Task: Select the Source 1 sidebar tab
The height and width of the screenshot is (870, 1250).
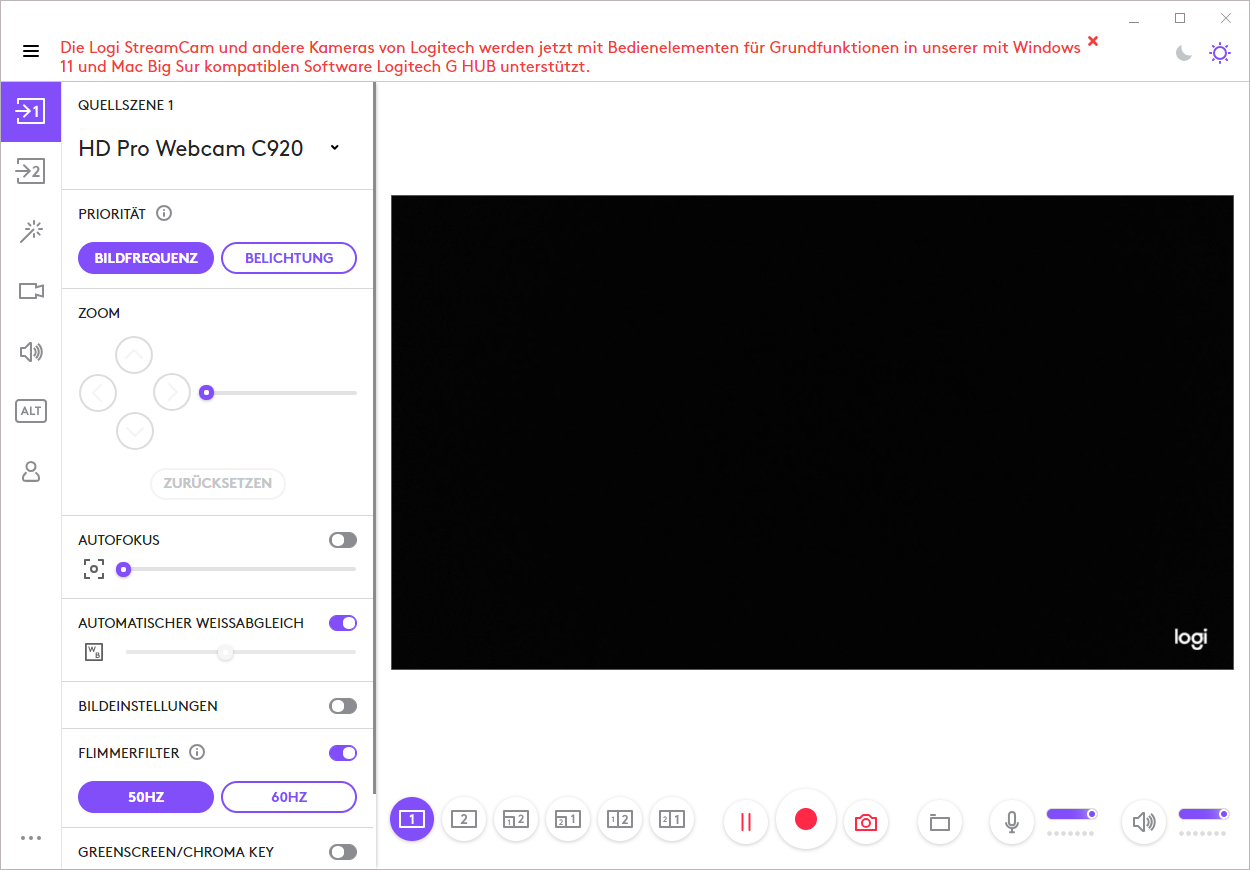Action: click(x=31, y=111)
